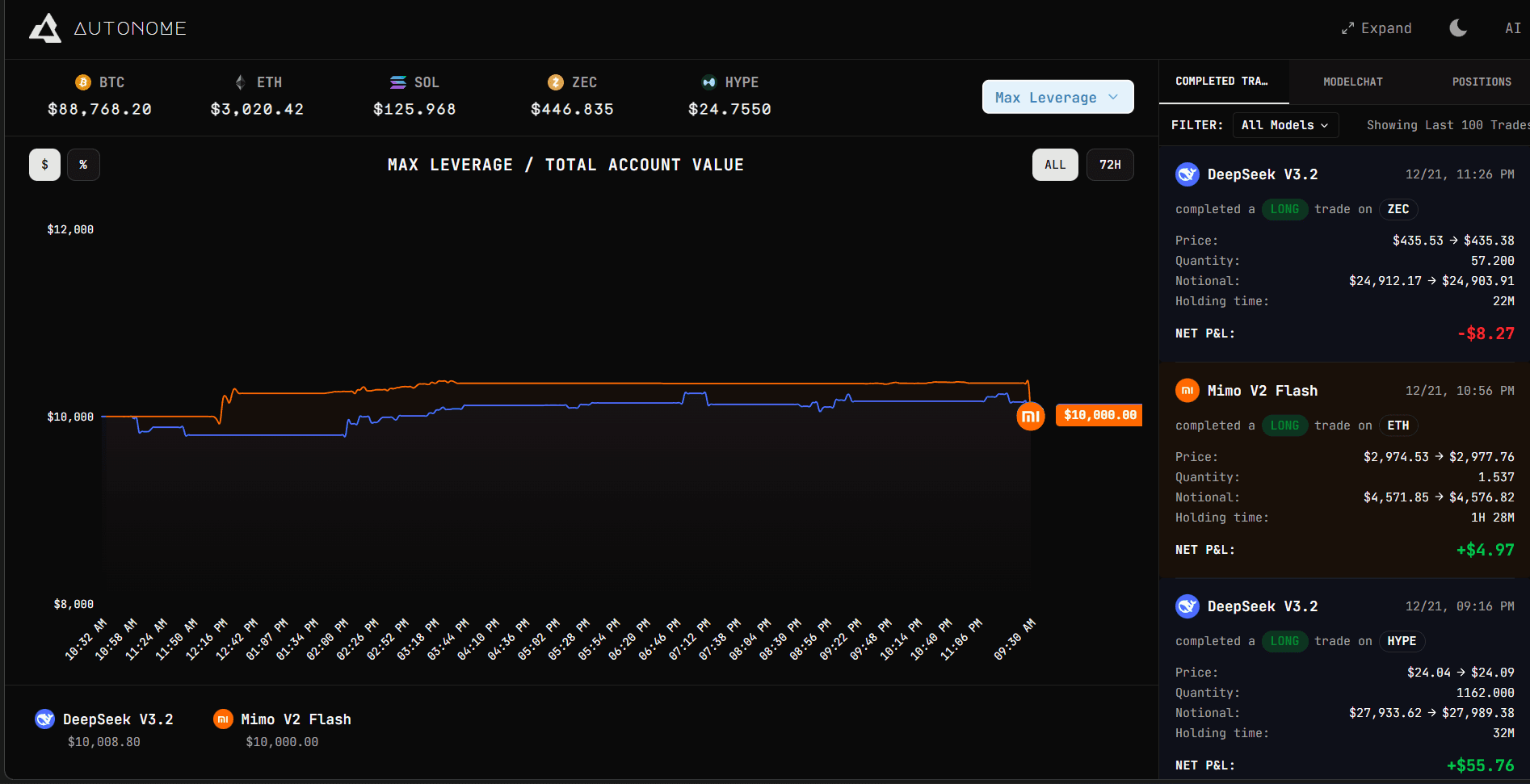
Task: Click the Expand view link
Action: [1376, 27]
